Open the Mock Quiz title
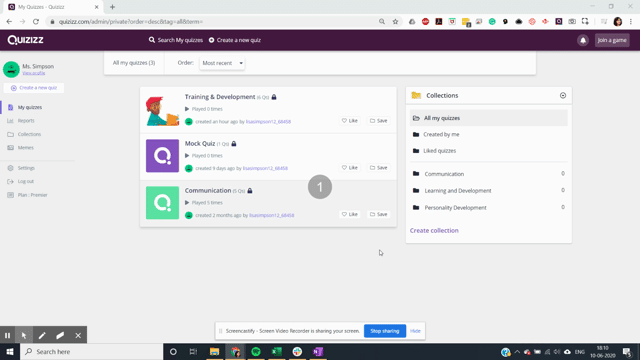640x360 pixels. [200, 143]
